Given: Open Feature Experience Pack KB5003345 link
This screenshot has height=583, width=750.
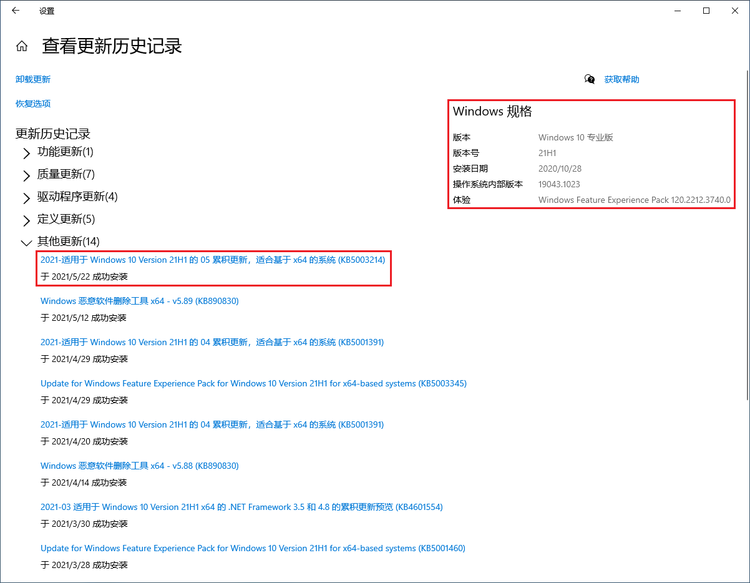Looking at the screenshot, I should pos(254,383).
